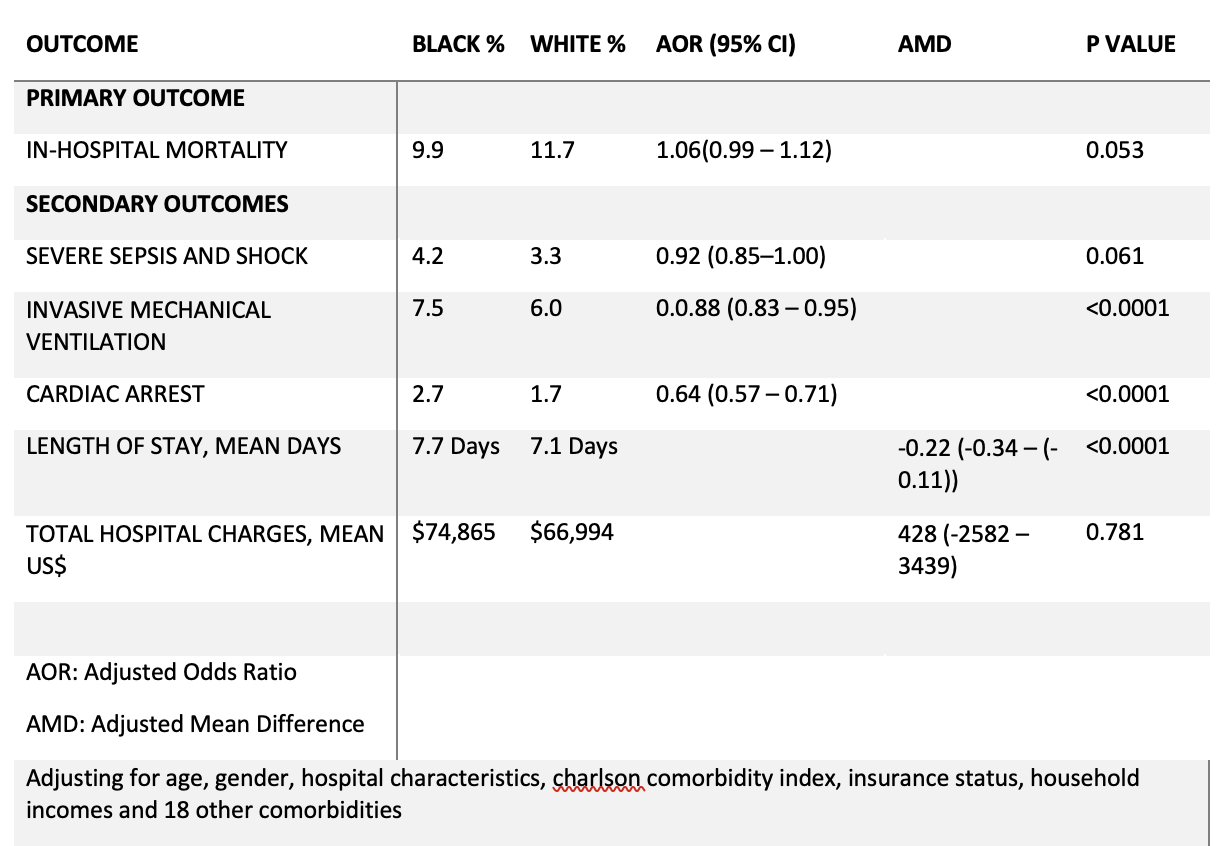Screen dimensions: 1216x846
Task: Click the $74,865 hospital charges cell
Action: [x=453, y=532]
